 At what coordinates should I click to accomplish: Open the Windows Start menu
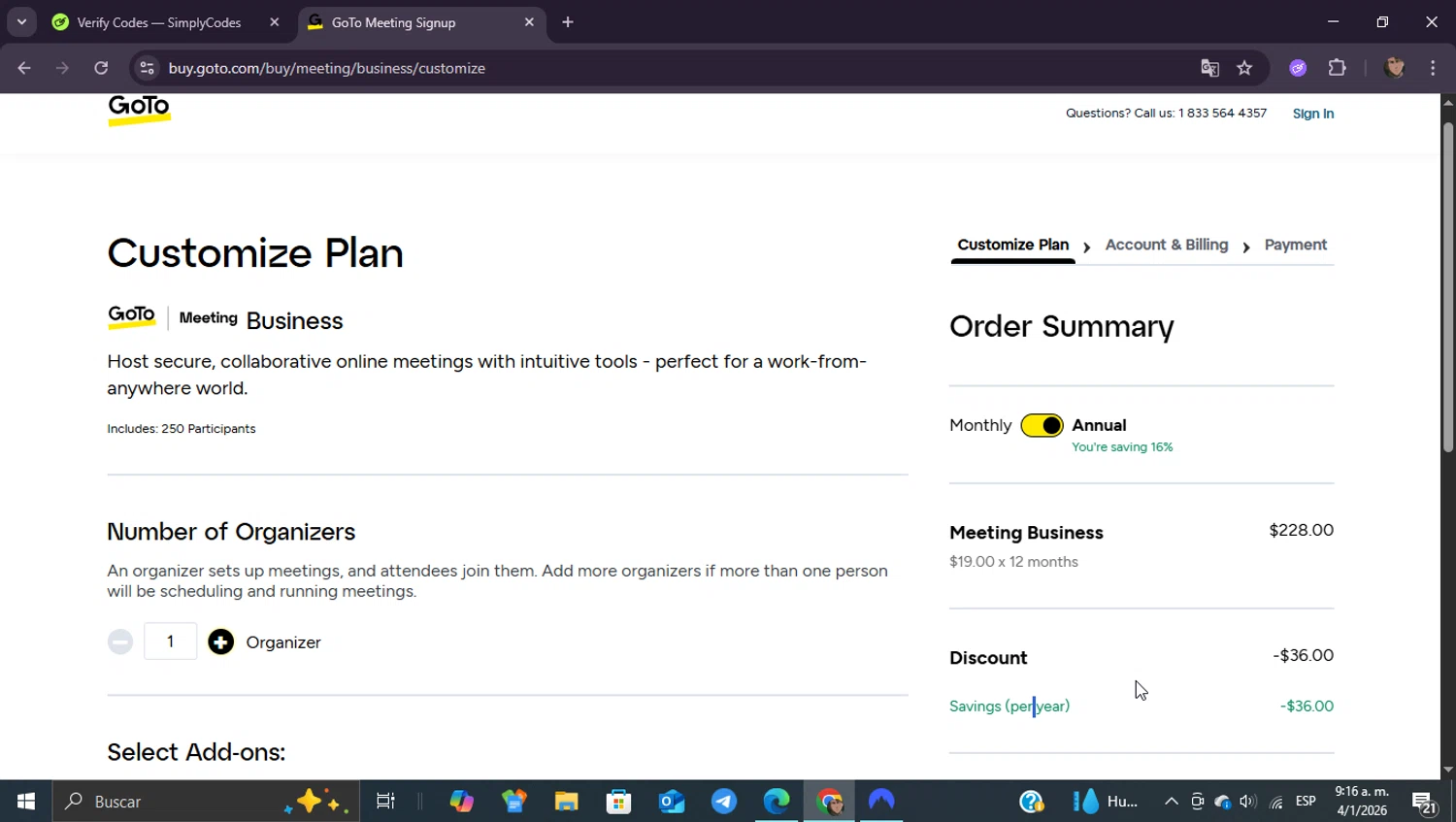pos(26,802)
